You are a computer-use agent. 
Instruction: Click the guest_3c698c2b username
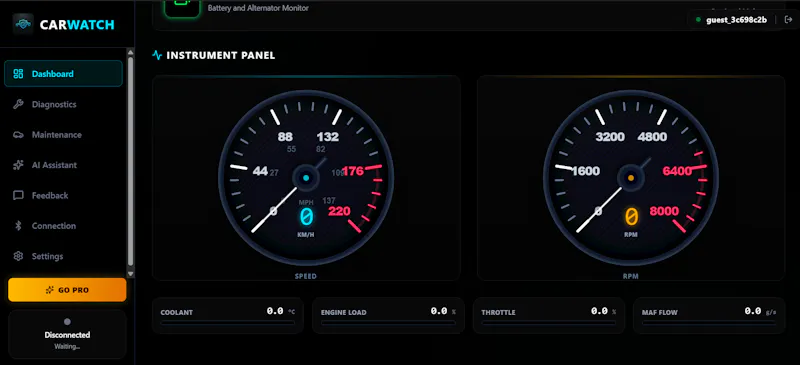coord(736,20)
